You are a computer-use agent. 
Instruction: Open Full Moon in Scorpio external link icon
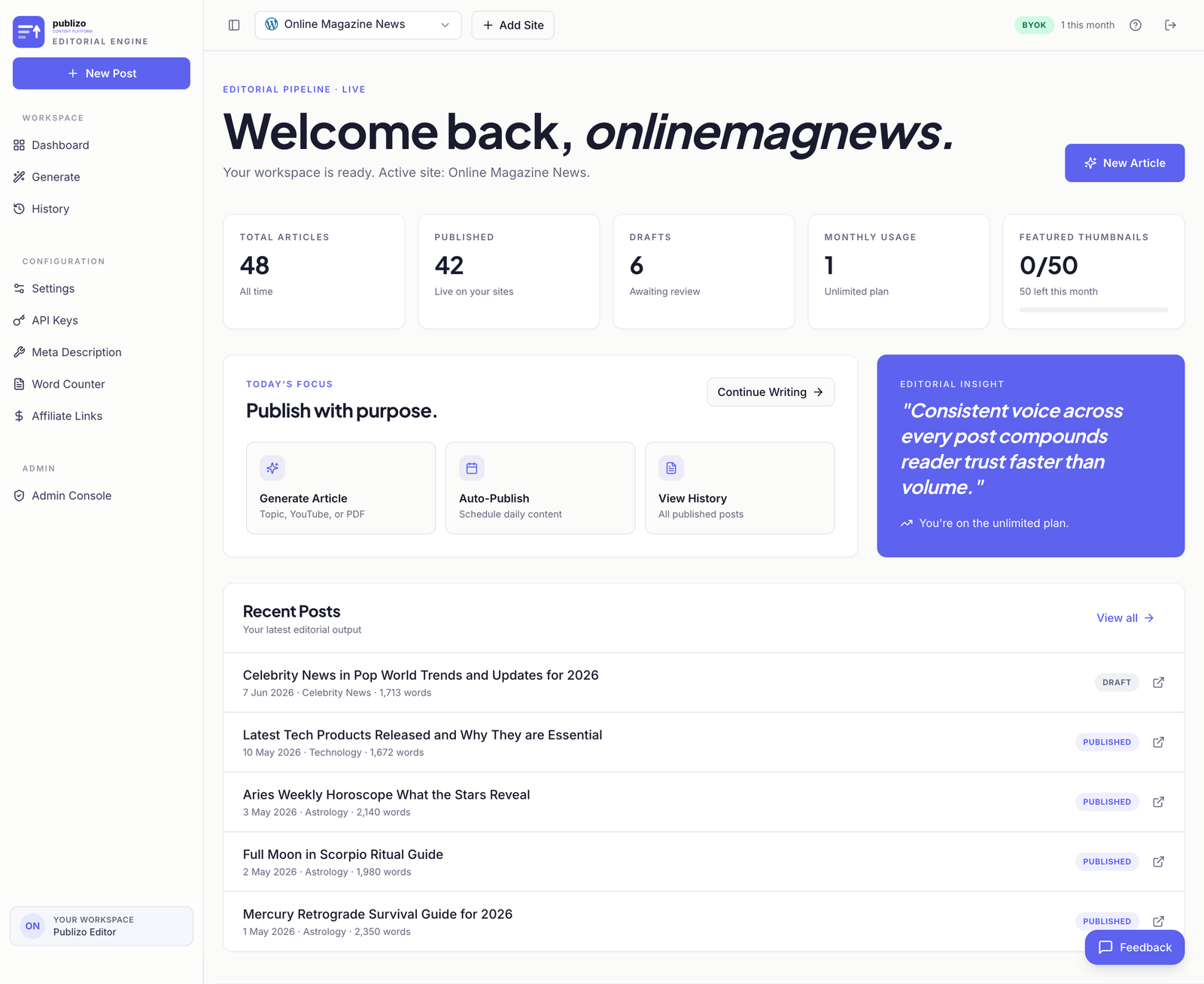point(1159,861)
